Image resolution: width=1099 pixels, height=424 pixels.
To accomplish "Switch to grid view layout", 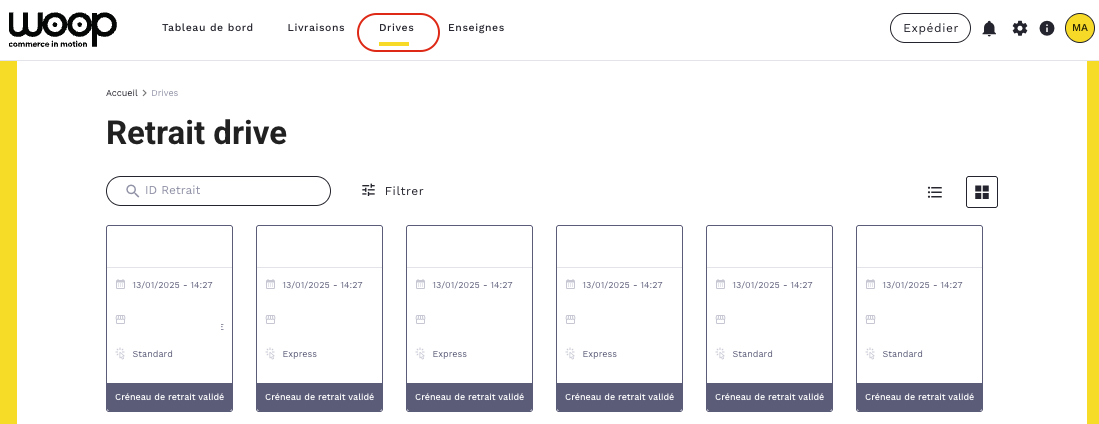I will (x=981, y=192).
